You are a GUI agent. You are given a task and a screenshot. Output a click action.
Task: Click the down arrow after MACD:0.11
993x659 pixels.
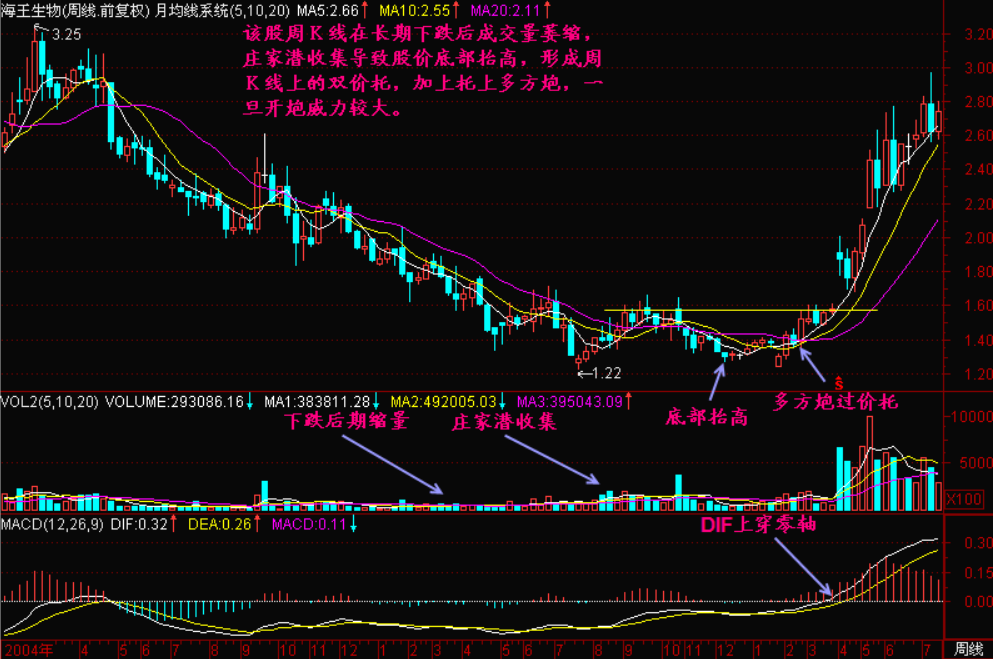[353, 525]
